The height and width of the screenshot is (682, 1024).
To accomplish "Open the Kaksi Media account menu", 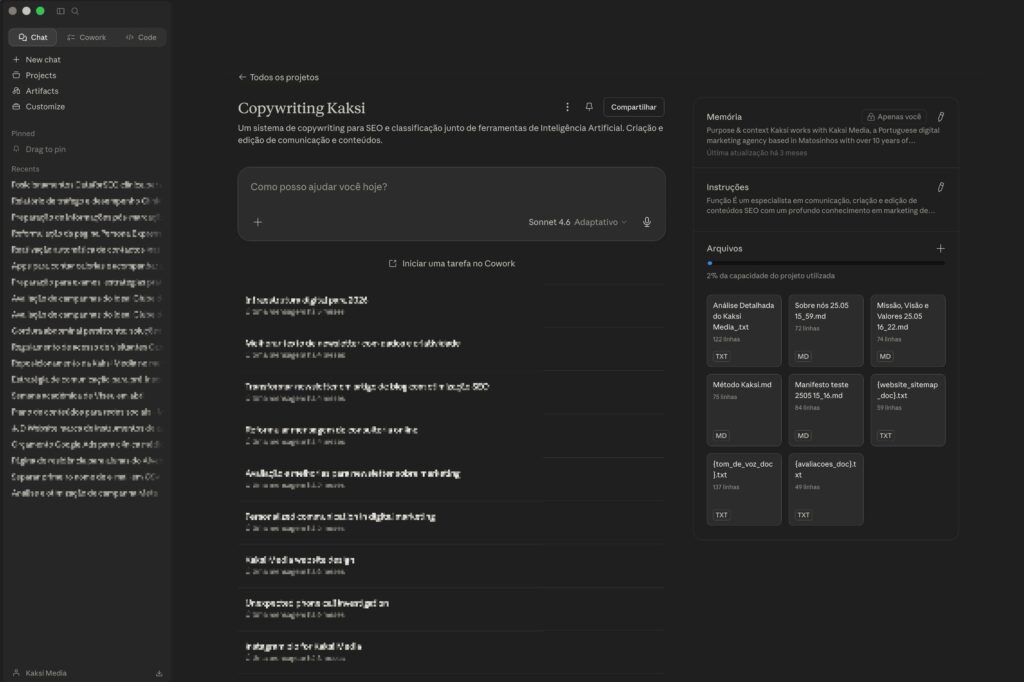I will [x=46, y=673].
